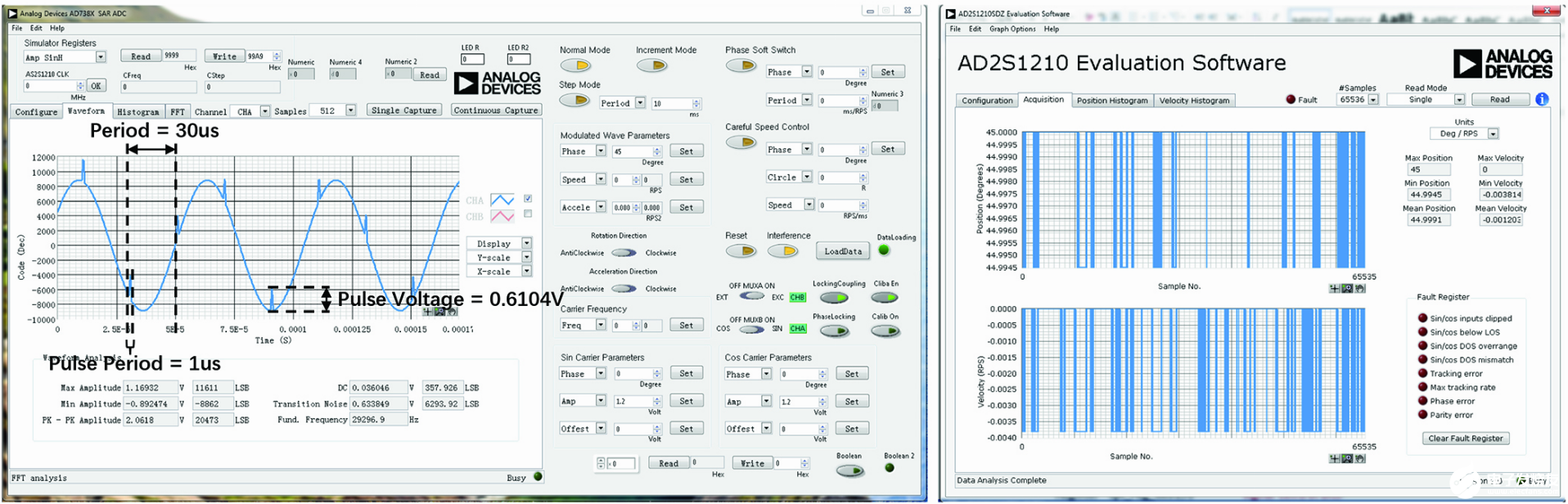Image resolution: width=1568 pixels, height=504 pixels.
Task: Open the Units Deg / RPS dropdown
Action: point(1493,133)
